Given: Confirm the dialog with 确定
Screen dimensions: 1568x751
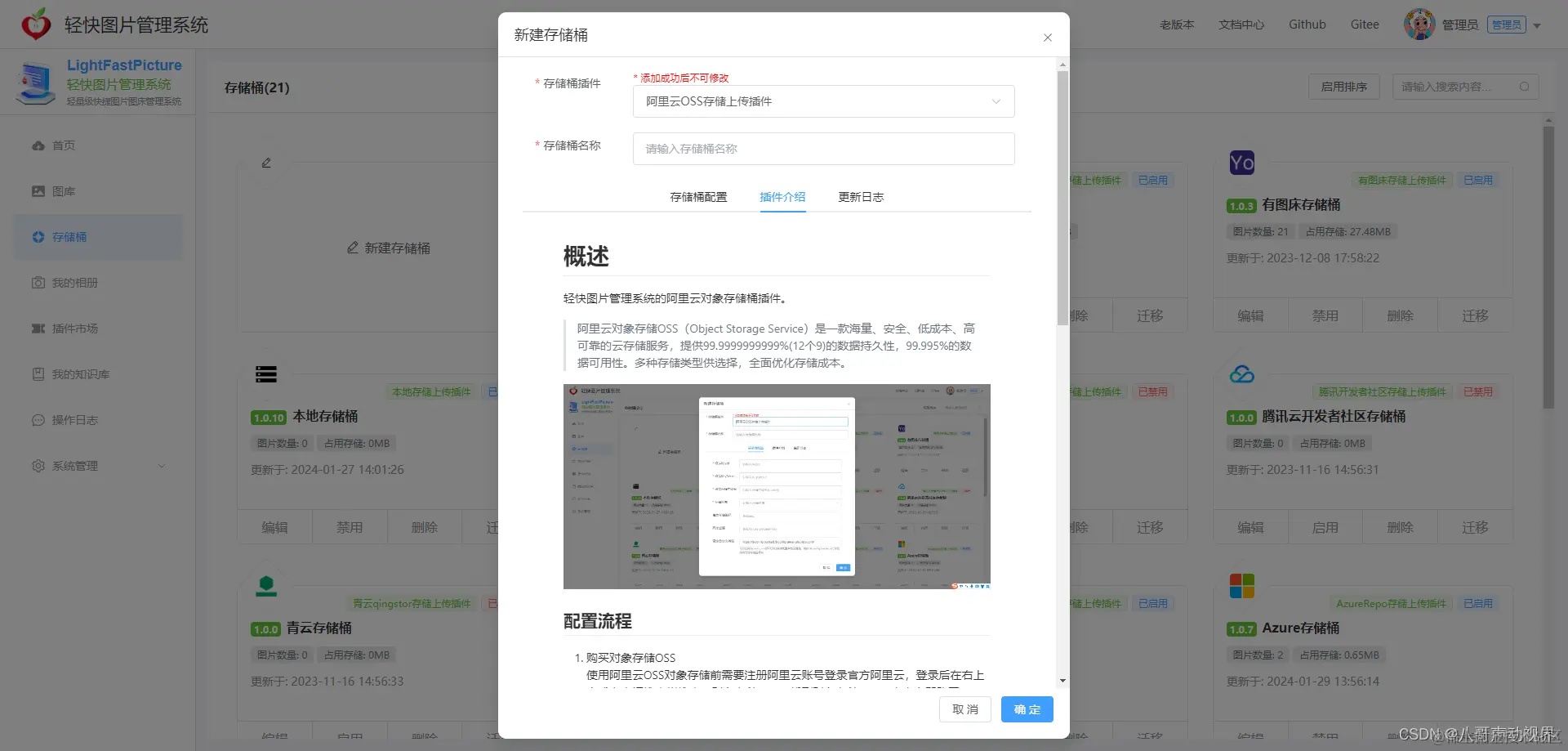Looking at the screenshot, I should coord(1027,709).
